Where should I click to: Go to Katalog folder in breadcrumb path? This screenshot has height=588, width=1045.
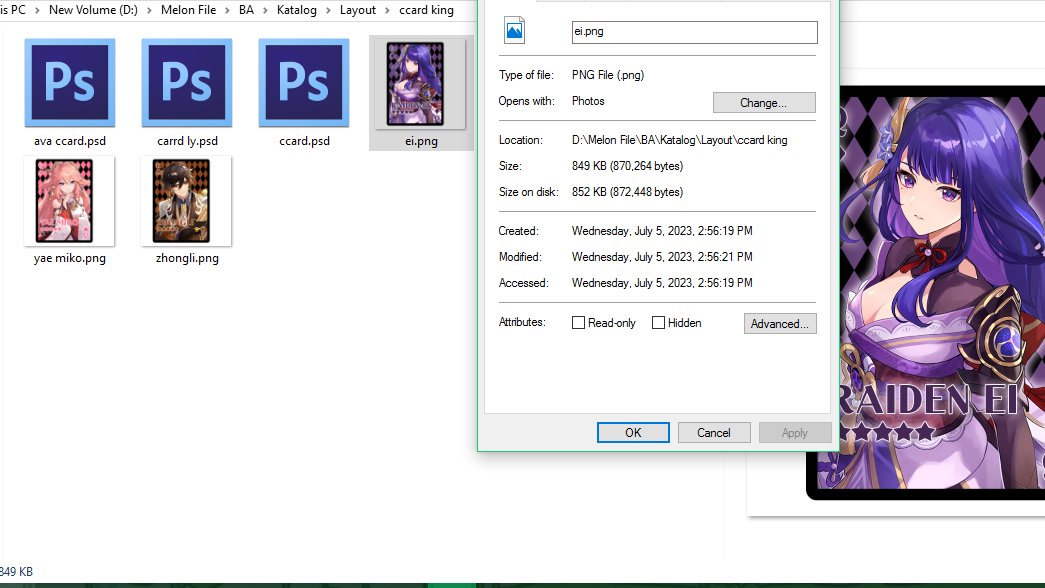point(297,10)
